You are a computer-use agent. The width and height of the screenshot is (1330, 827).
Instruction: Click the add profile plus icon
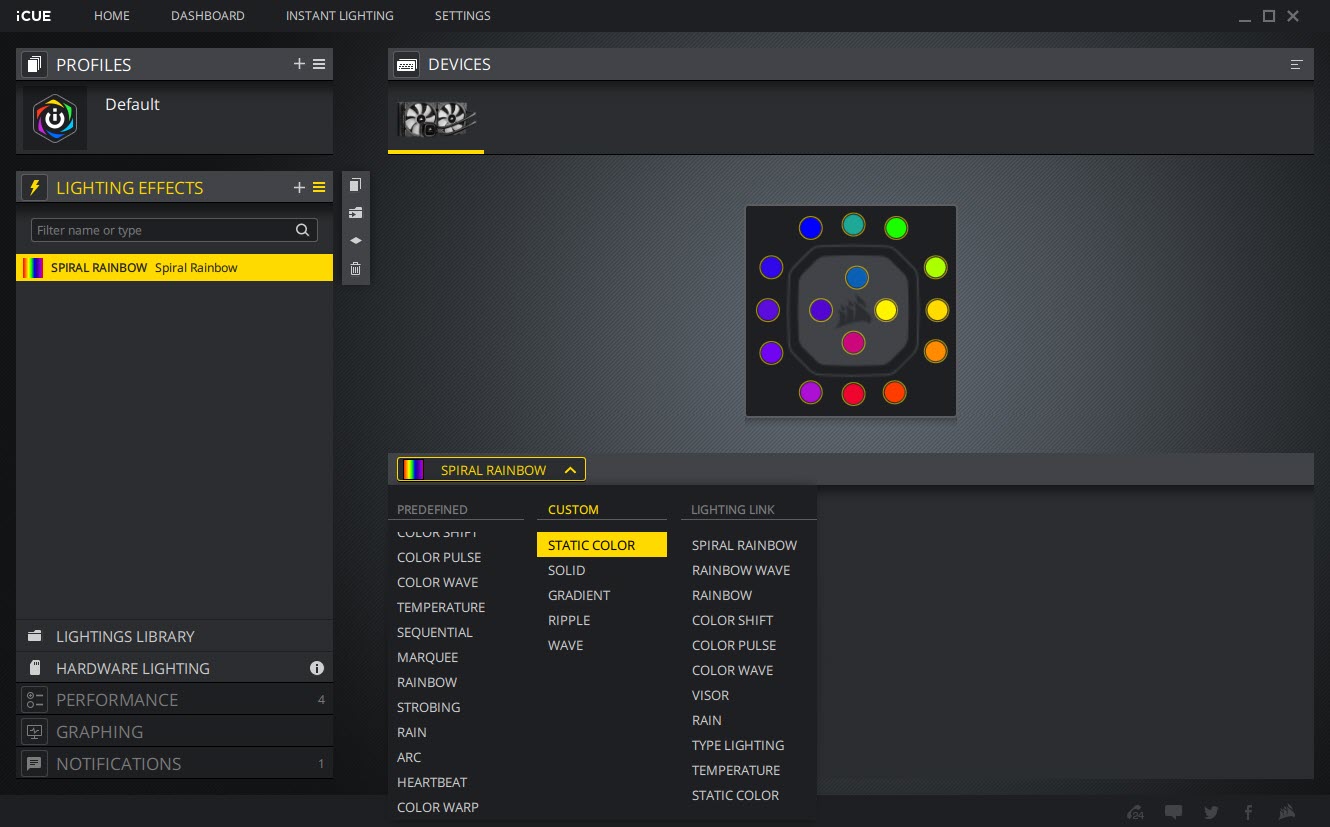(299, 64)
